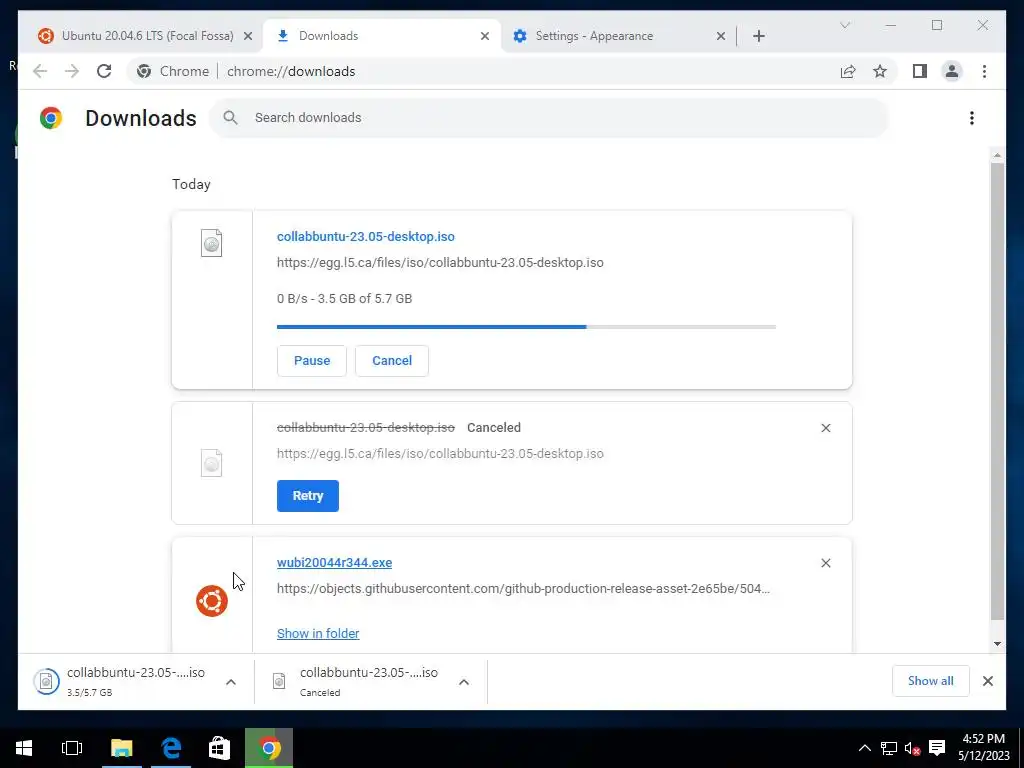Viewport: 1024px width, 768px height.
Task: Open the notification center icon
Action: point(937,748)
